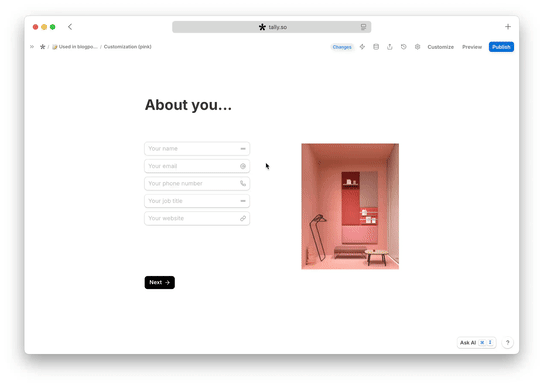Open the help question mark button
This screenshot has width=550, height=384.
coord(508,343)
